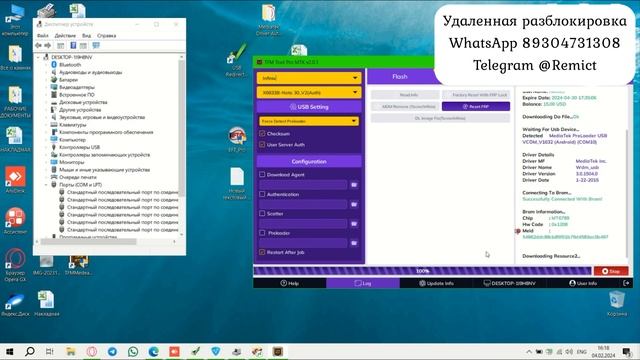Click the show/hide console tree toolbar icon
This screenshot has width=640, height=360.
(60, 45)
